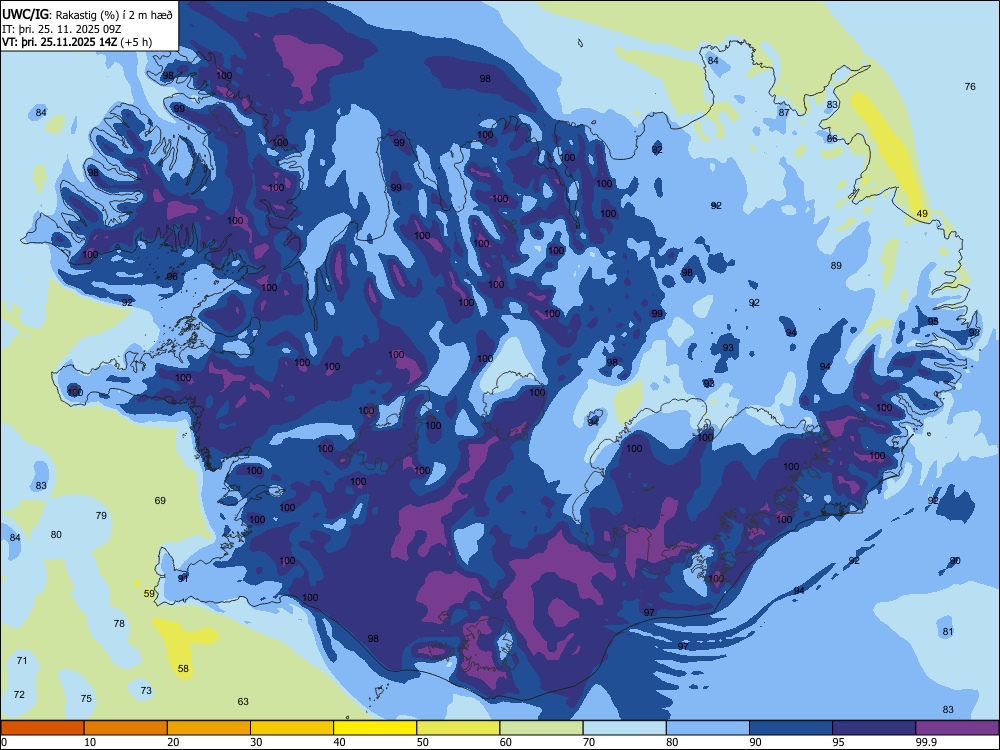This screenshot has width=1000, height=750.
Task: Select the map value 63
Action: click(x=243, y=702)
